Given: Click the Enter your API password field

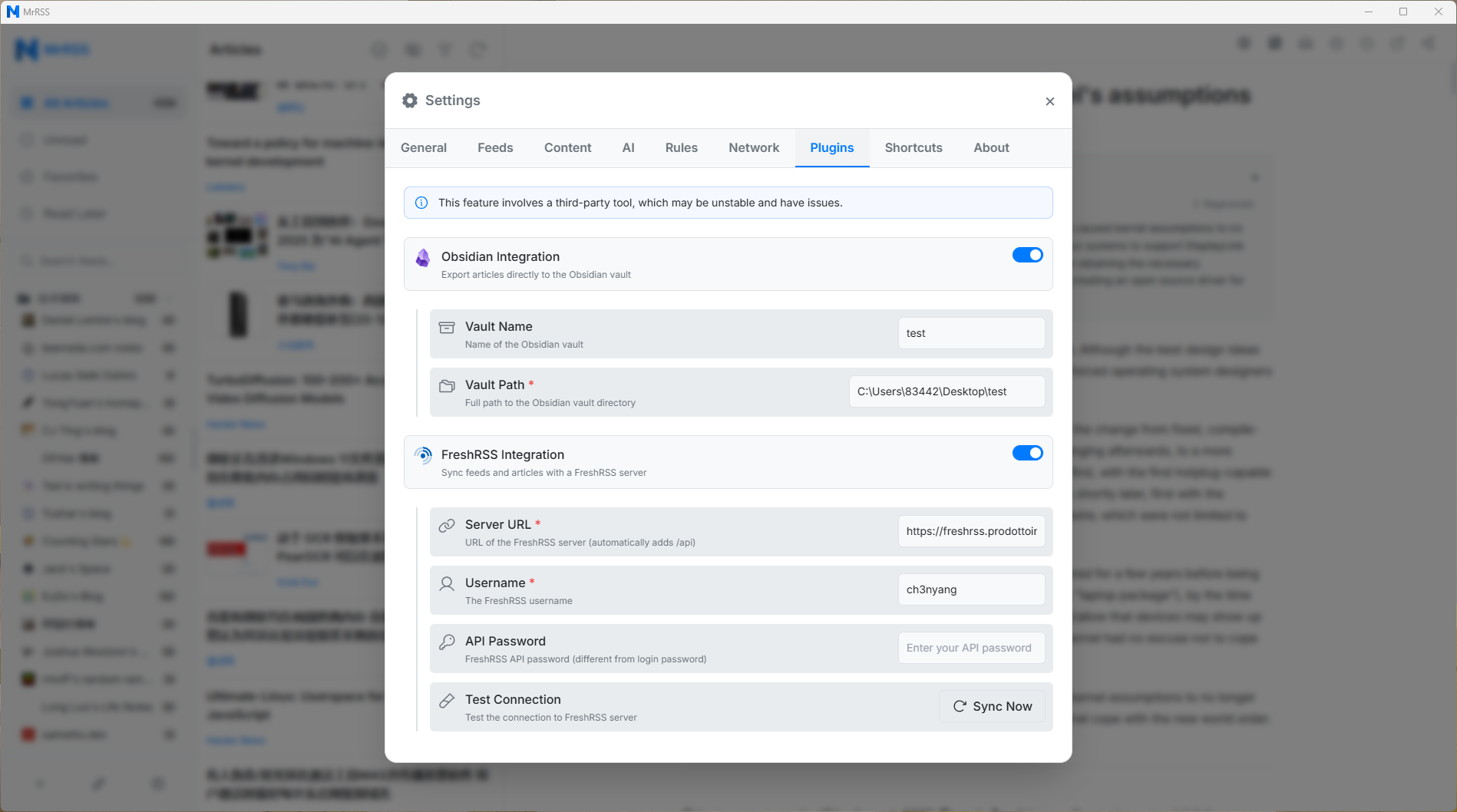Looking at the screenshot, I should tap(970, 647).
